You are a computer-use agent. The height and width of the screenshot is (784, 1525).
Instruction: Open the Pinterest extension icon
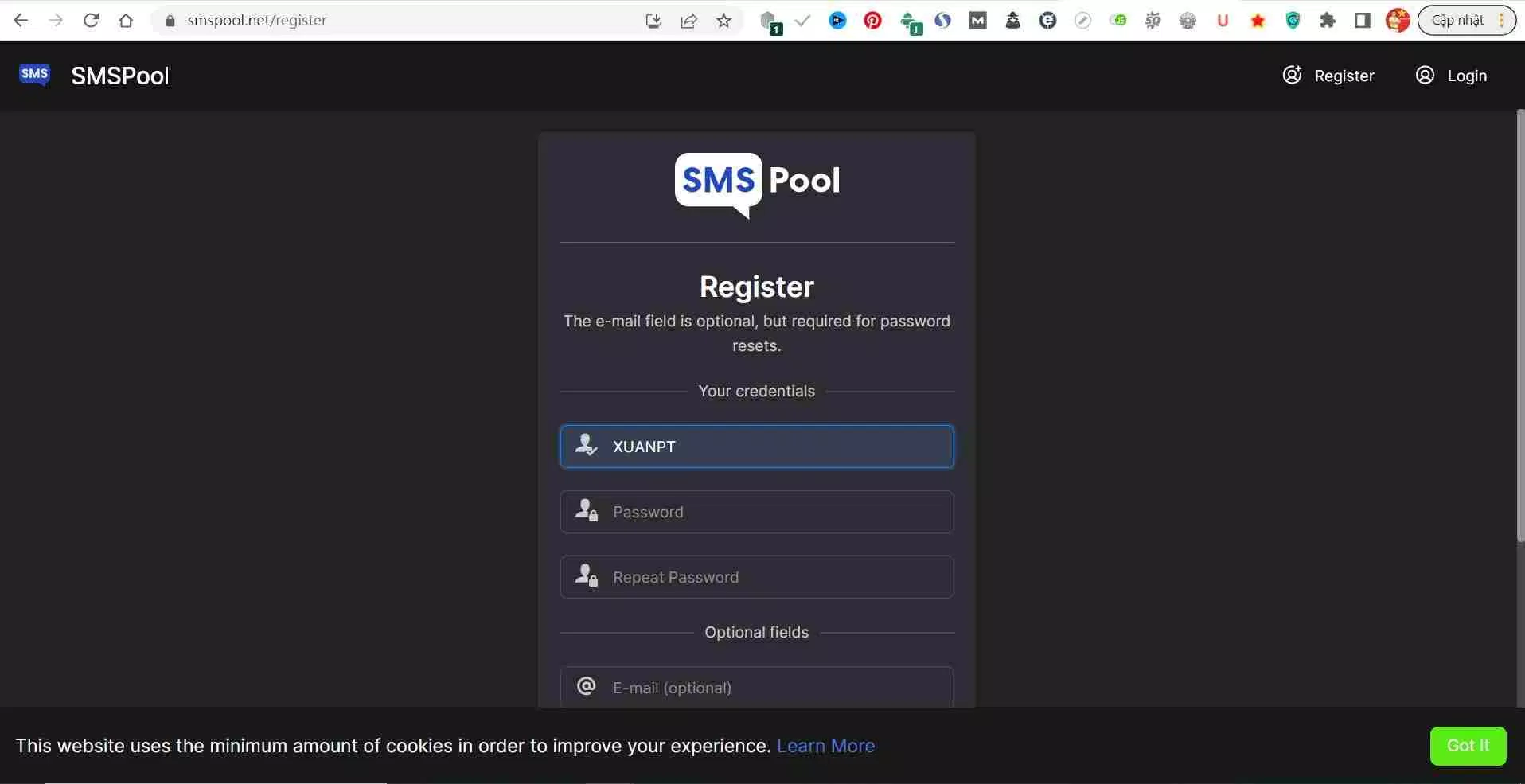(872, 21)
